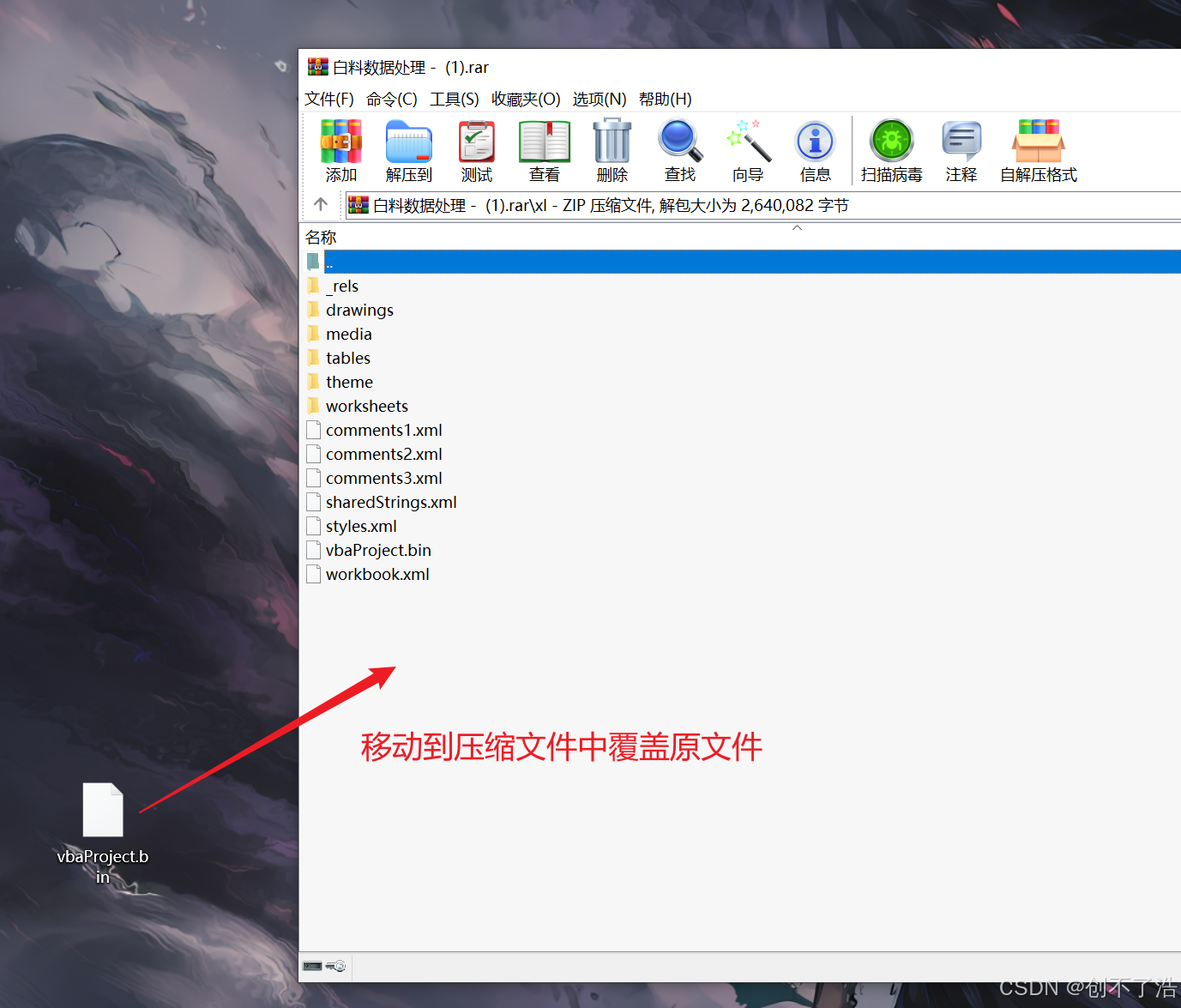Open the 收藏夹(O) menu

pyautogui.click(x=526, y=99)
